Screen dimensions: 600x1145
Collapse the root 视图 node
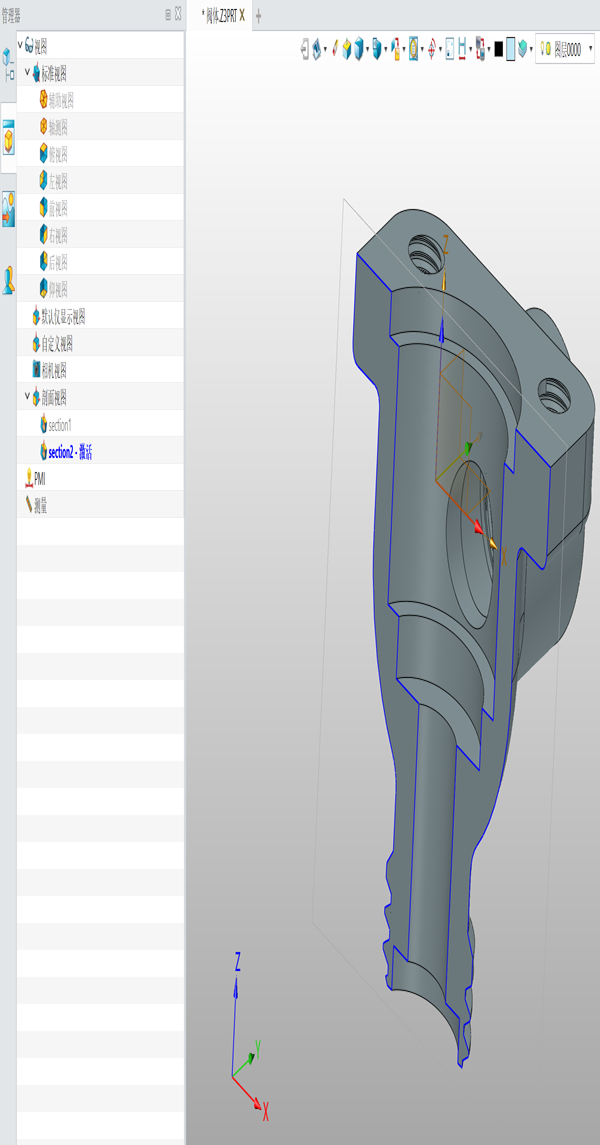(20, 45)
